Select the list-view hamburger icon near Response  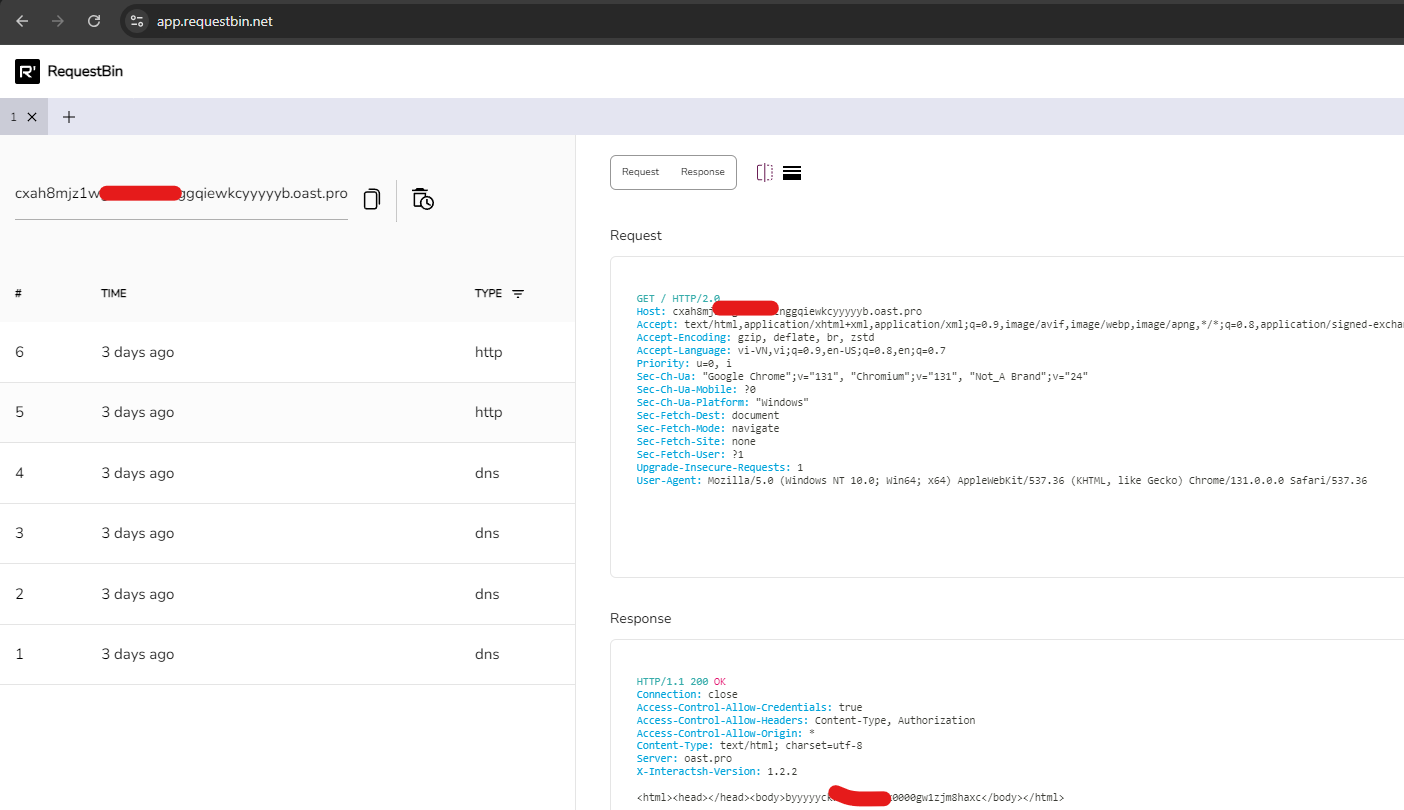(792, 172)
